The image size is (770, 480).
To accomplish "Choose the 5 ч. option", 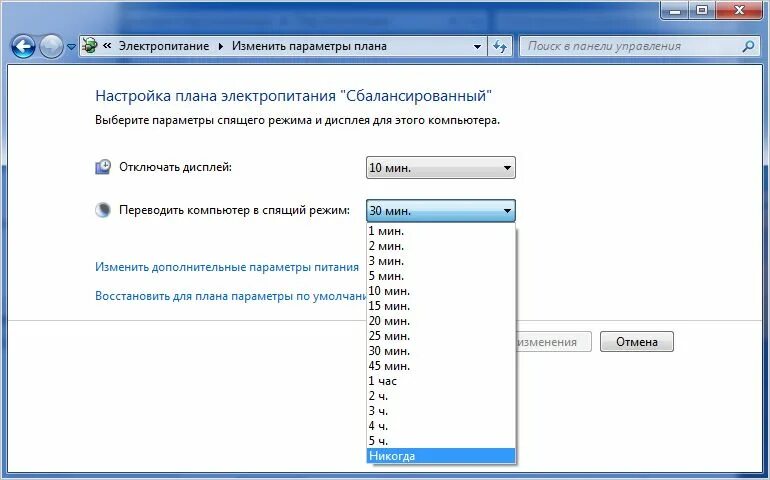I will click(x=441, y=441).
